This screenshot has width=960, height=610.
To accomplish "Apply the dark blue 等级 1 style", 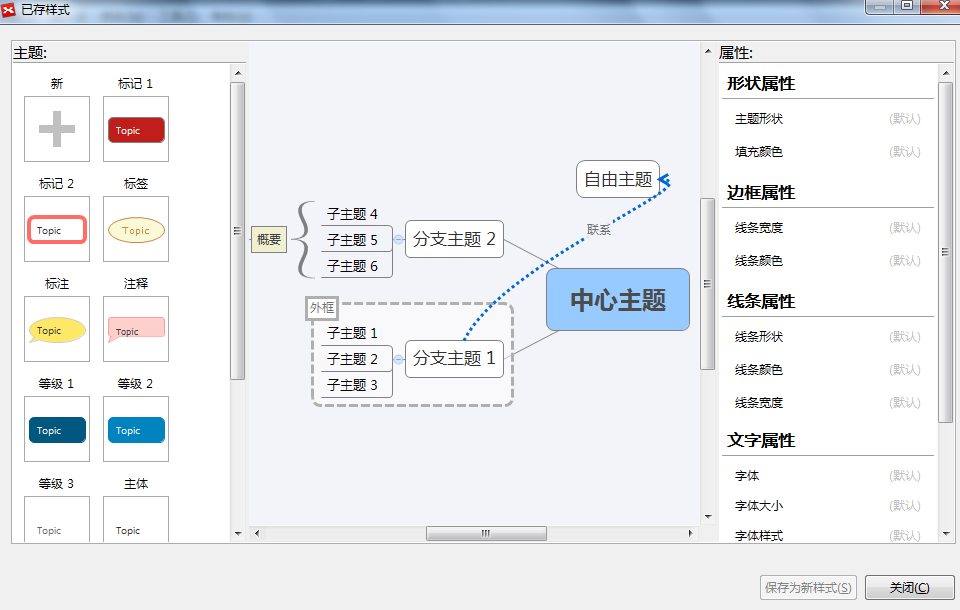I will 57,429.
